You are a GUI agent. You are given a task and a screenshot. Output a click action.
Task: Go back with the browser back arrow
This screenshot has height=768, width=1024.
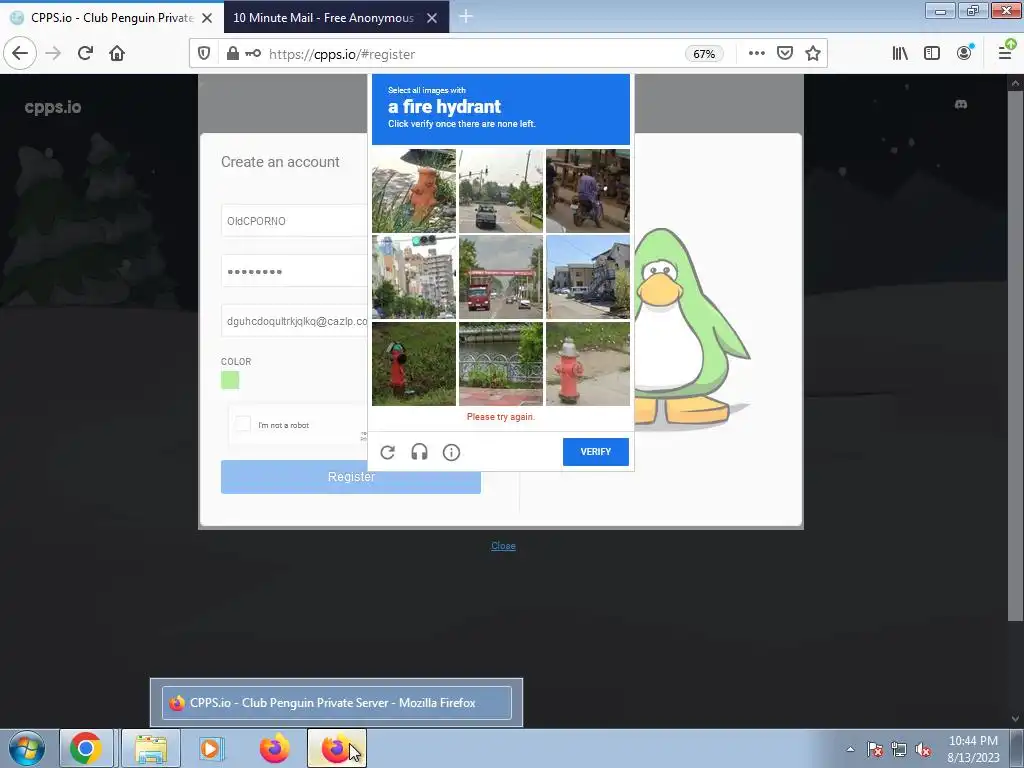20,54
